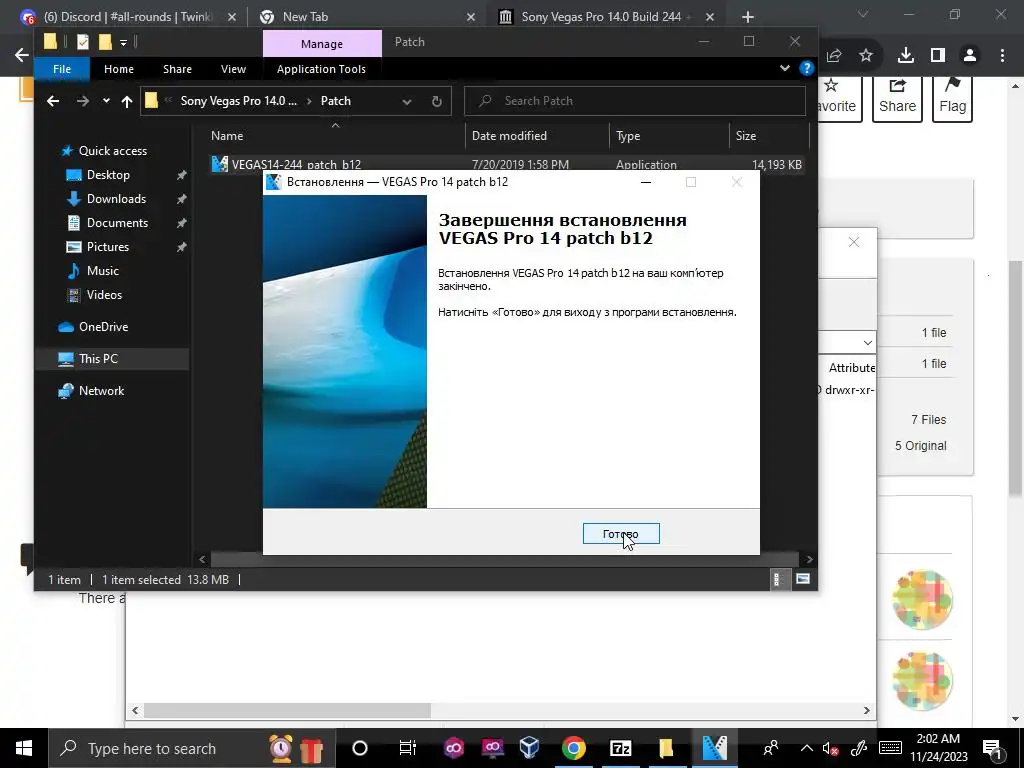Viewport: 1024px width, 768px height.
Task: Open the clock and date flyout
Action: (938, 748)
